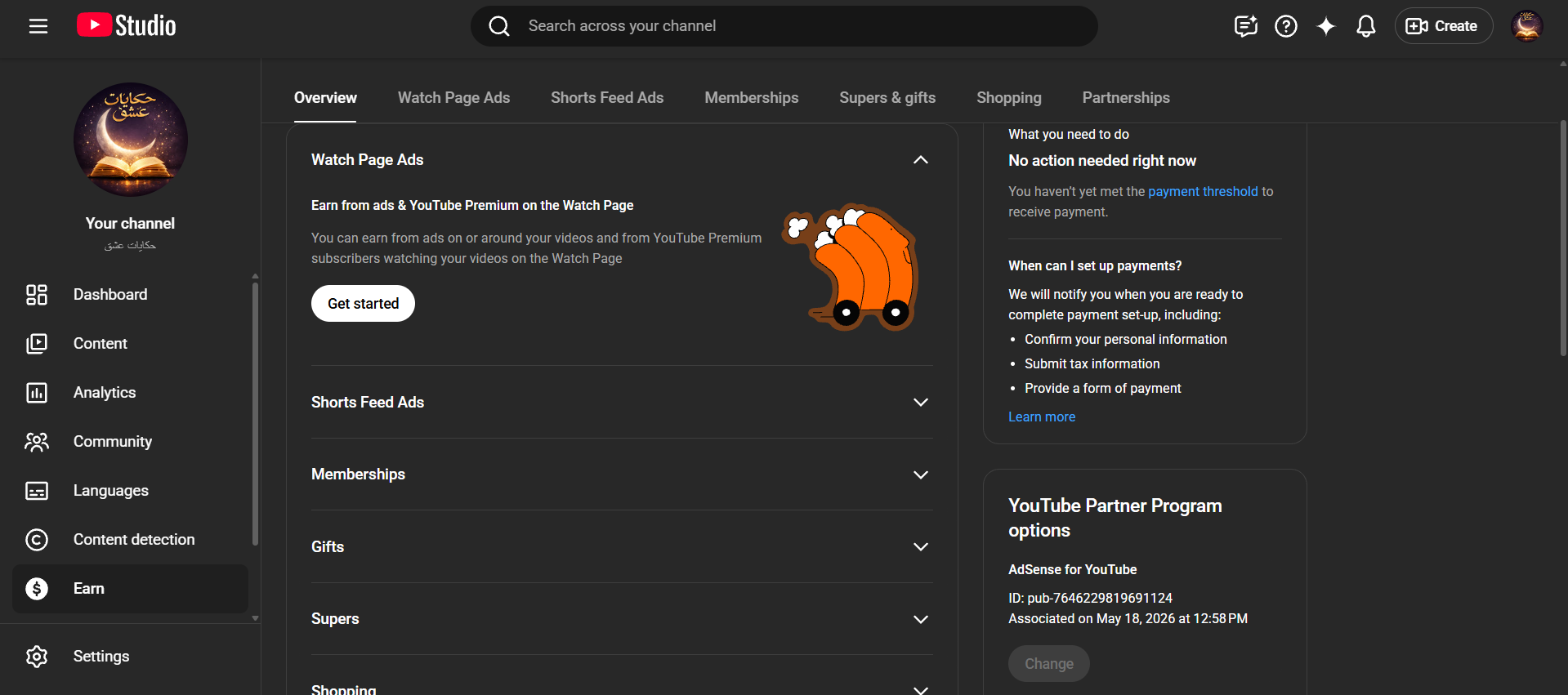1568x695 pixels.
Task: Click the Change AdSense button
Action: [x=1049, y=664]
